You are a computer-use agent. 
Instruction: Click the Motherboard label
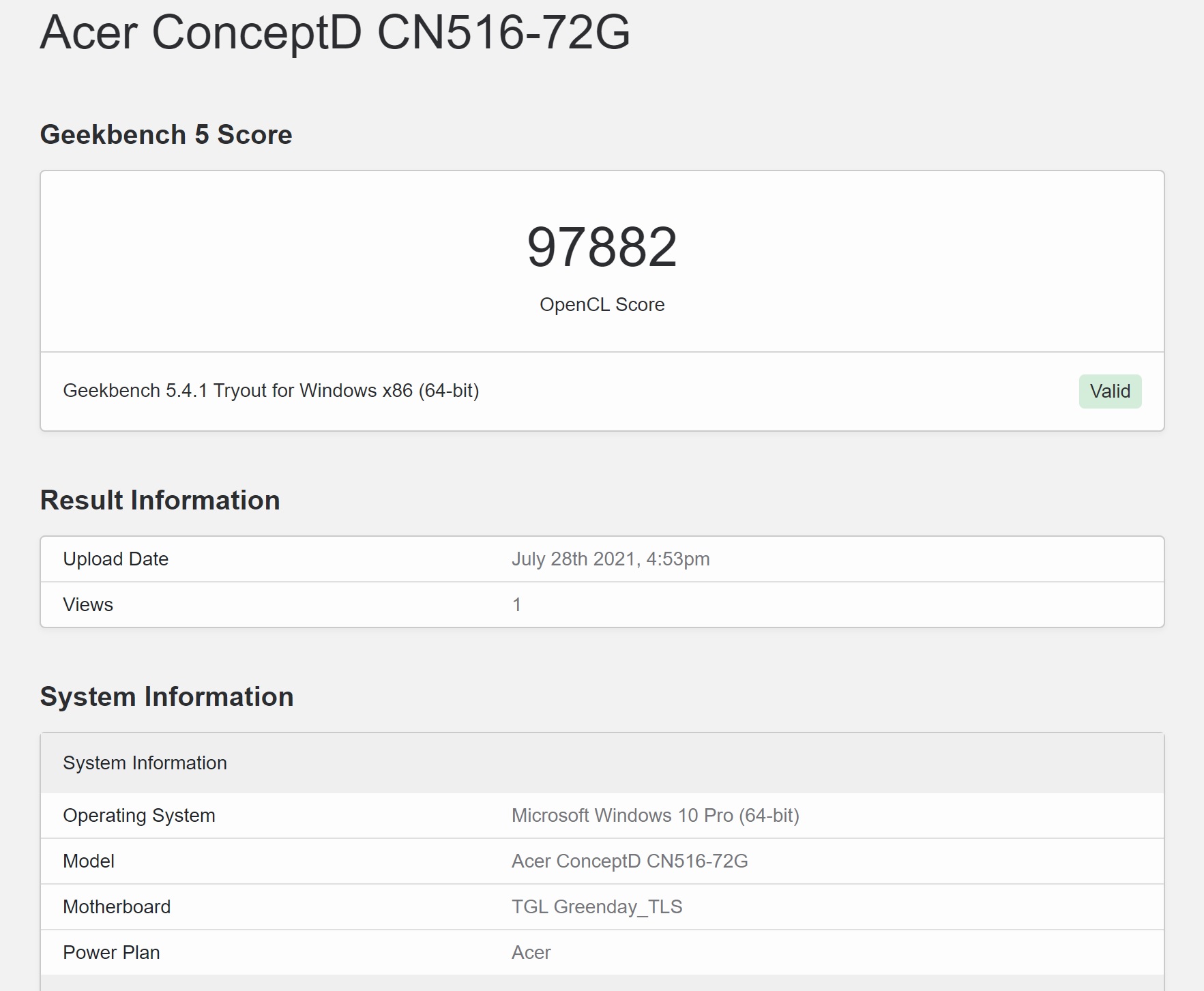(117, 906)
